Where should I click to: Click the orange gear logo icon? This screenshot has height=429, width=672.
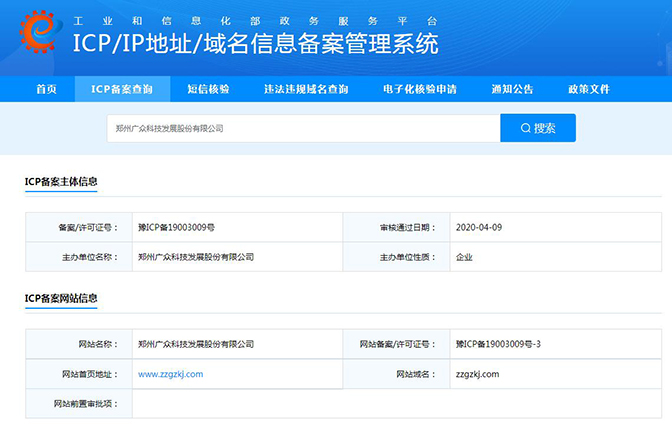click(x=35, y=36)
